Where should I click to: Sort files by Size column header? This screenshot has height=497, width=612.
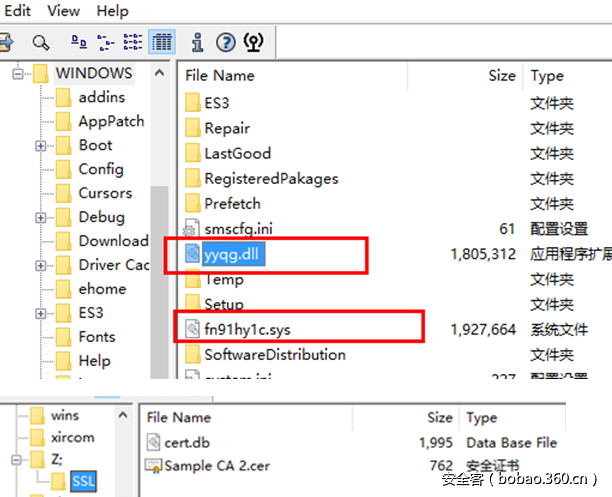pos(501,75)
